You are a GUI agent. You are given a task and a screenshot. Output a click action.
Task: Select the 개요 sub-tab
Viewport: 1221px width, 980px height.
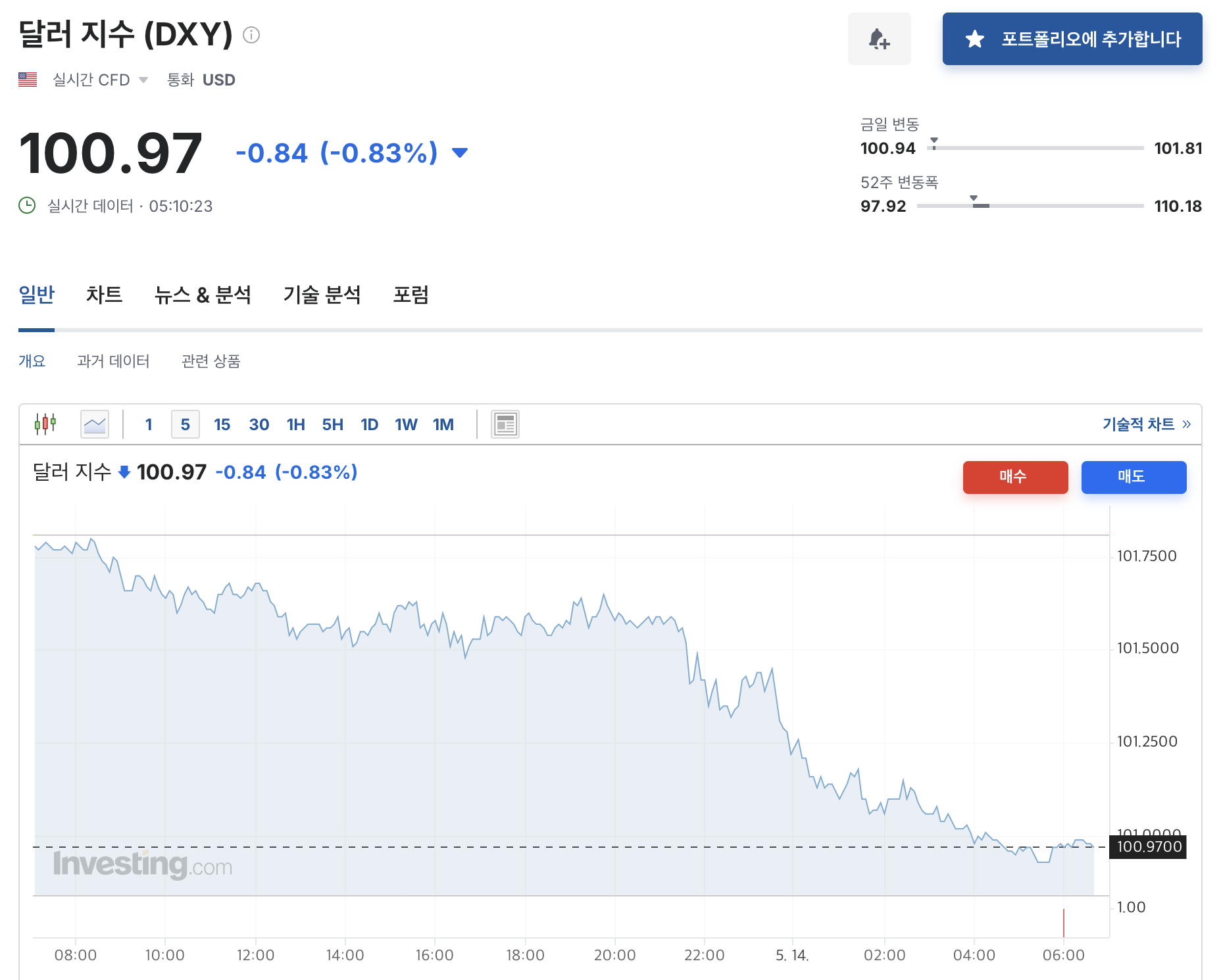32,361
